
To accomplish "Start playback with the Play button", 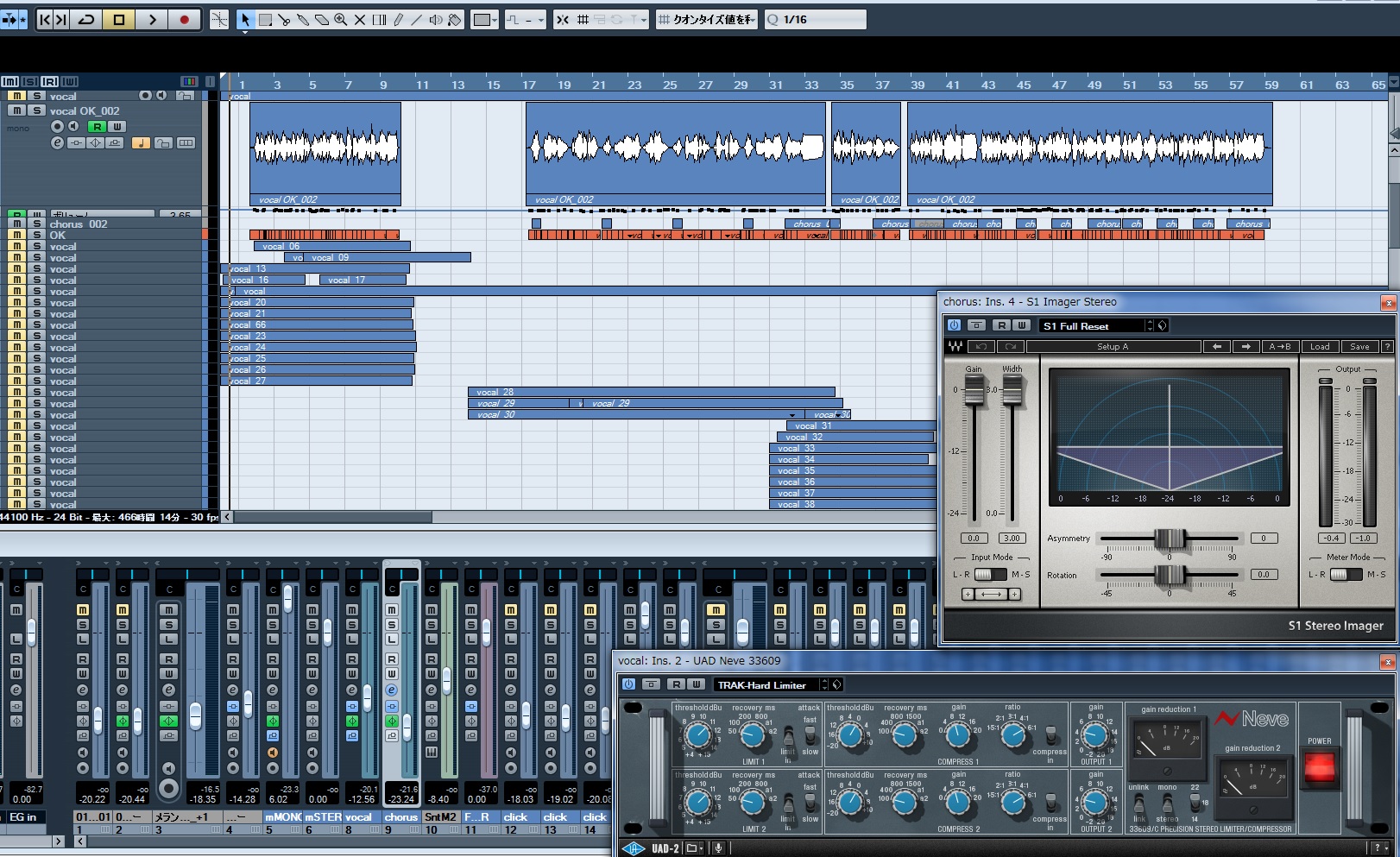I will (x=152, y=19).
